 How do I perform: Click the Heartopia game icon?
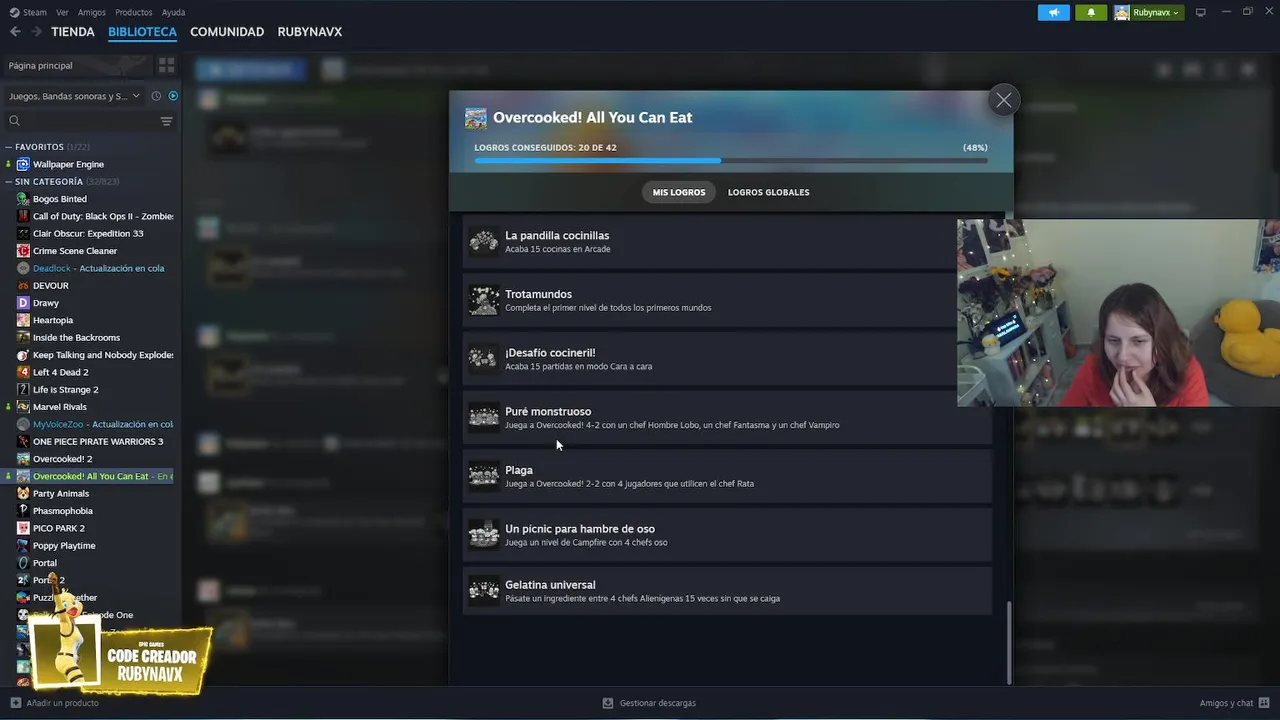pyautogui.click(x=23, y=320)
